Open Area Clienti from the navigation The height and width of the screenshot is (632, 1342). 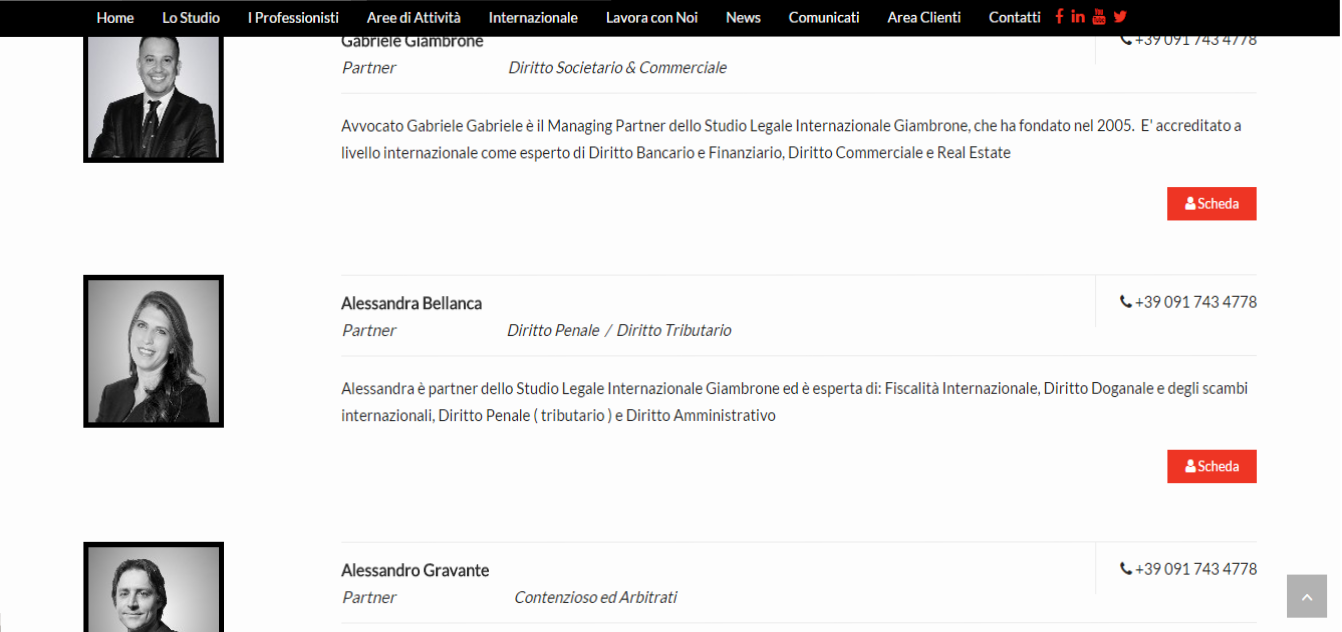click(924, 17)
